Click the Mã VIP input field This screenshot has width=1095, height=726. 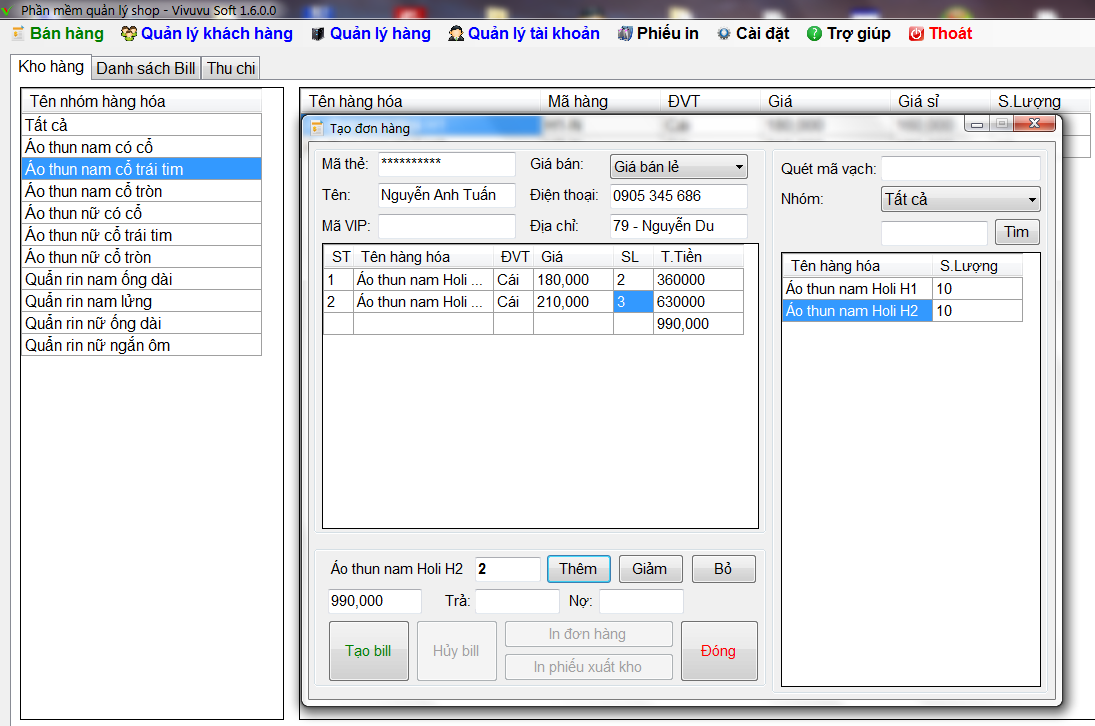[x=446, y=226]
